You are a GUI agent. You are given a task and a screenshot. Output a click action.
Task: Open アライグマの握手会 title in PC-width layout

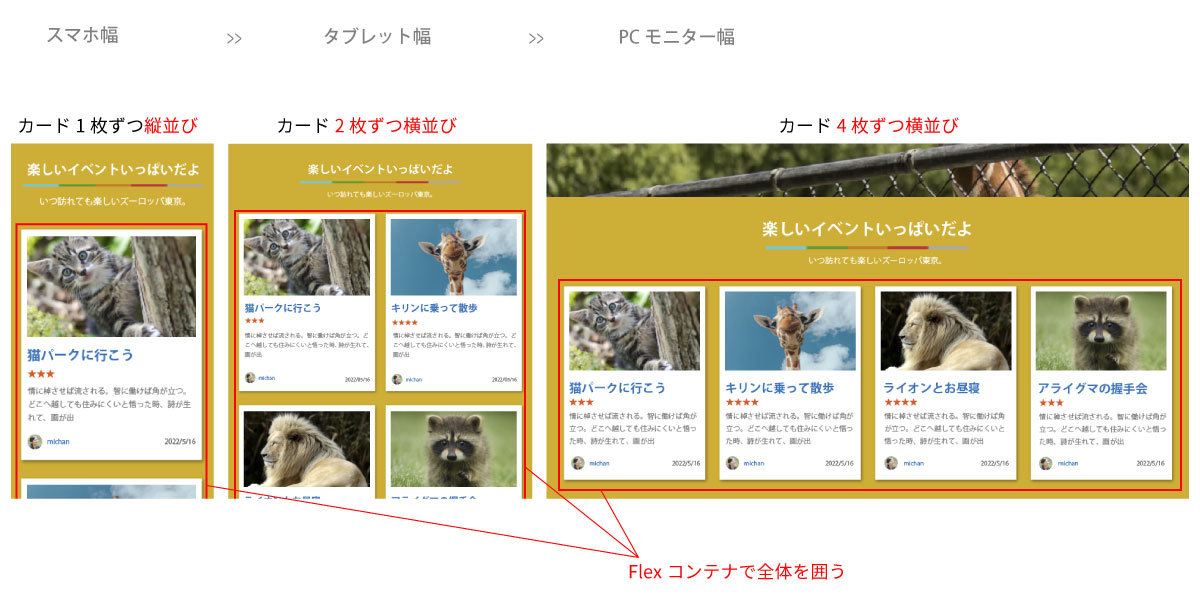click(1093, 387)
